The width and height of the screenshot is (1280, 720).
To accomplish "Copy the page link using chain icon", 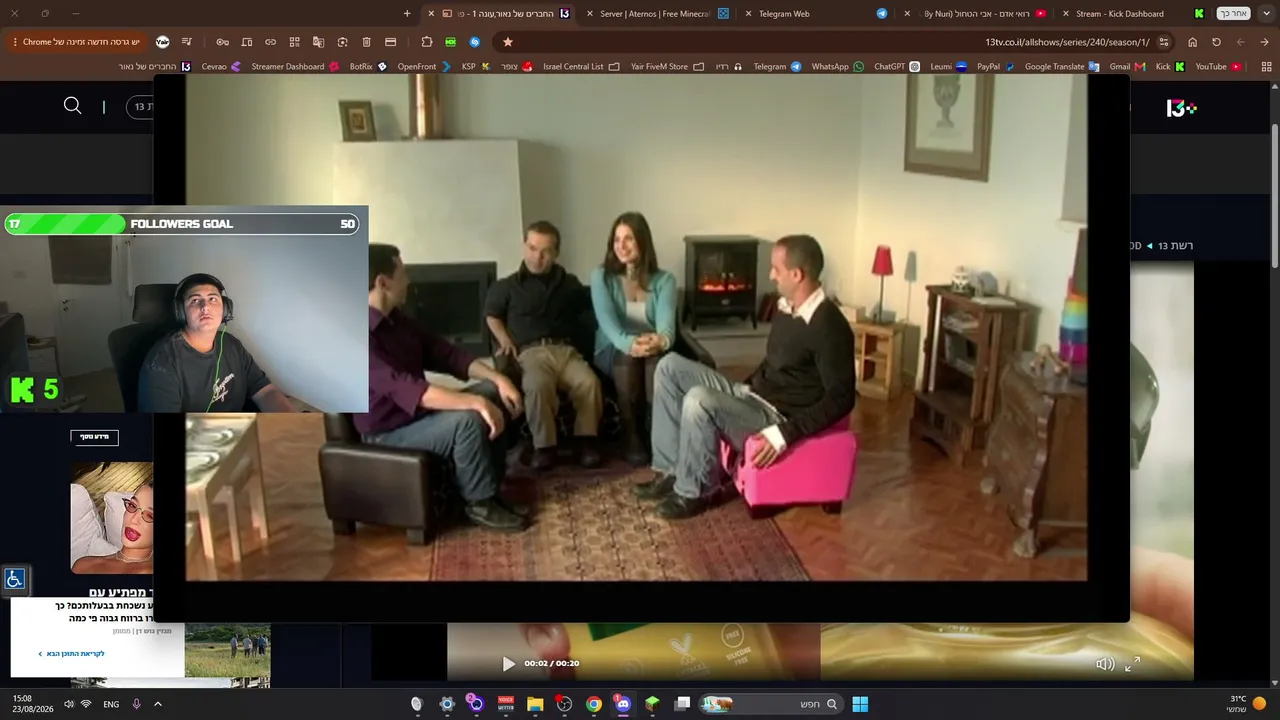I will (270, 42).
